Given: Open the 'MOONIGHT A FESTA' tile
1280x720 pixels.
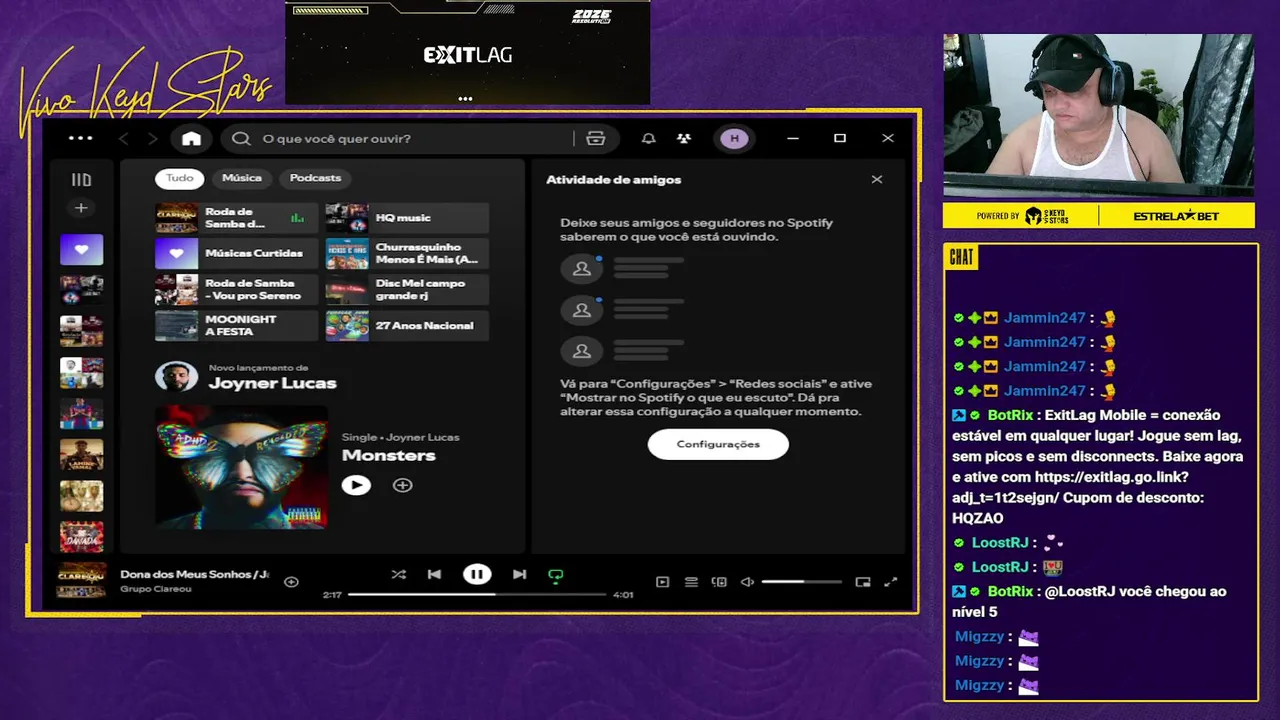Looking at the screenshot, I should pos(236,325).
